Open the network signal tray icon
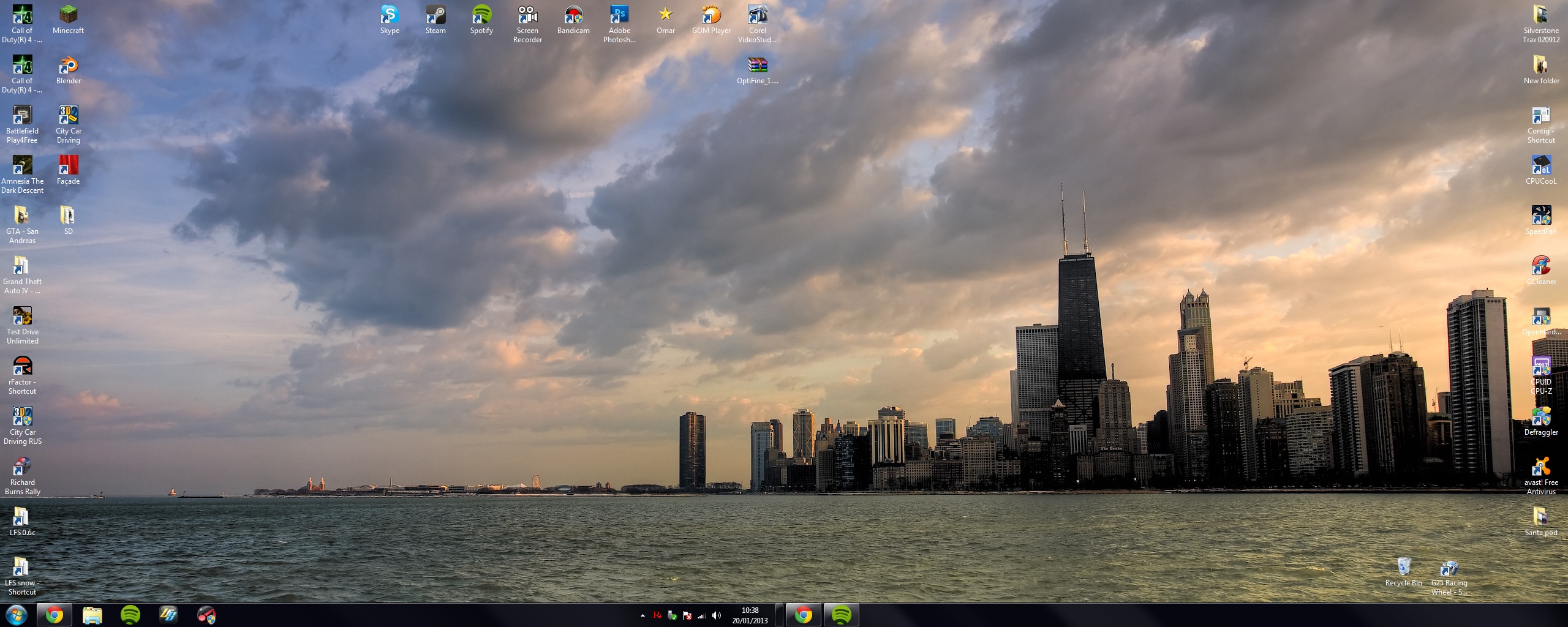This screenshot has width=1568, height=627. [702, 615]
